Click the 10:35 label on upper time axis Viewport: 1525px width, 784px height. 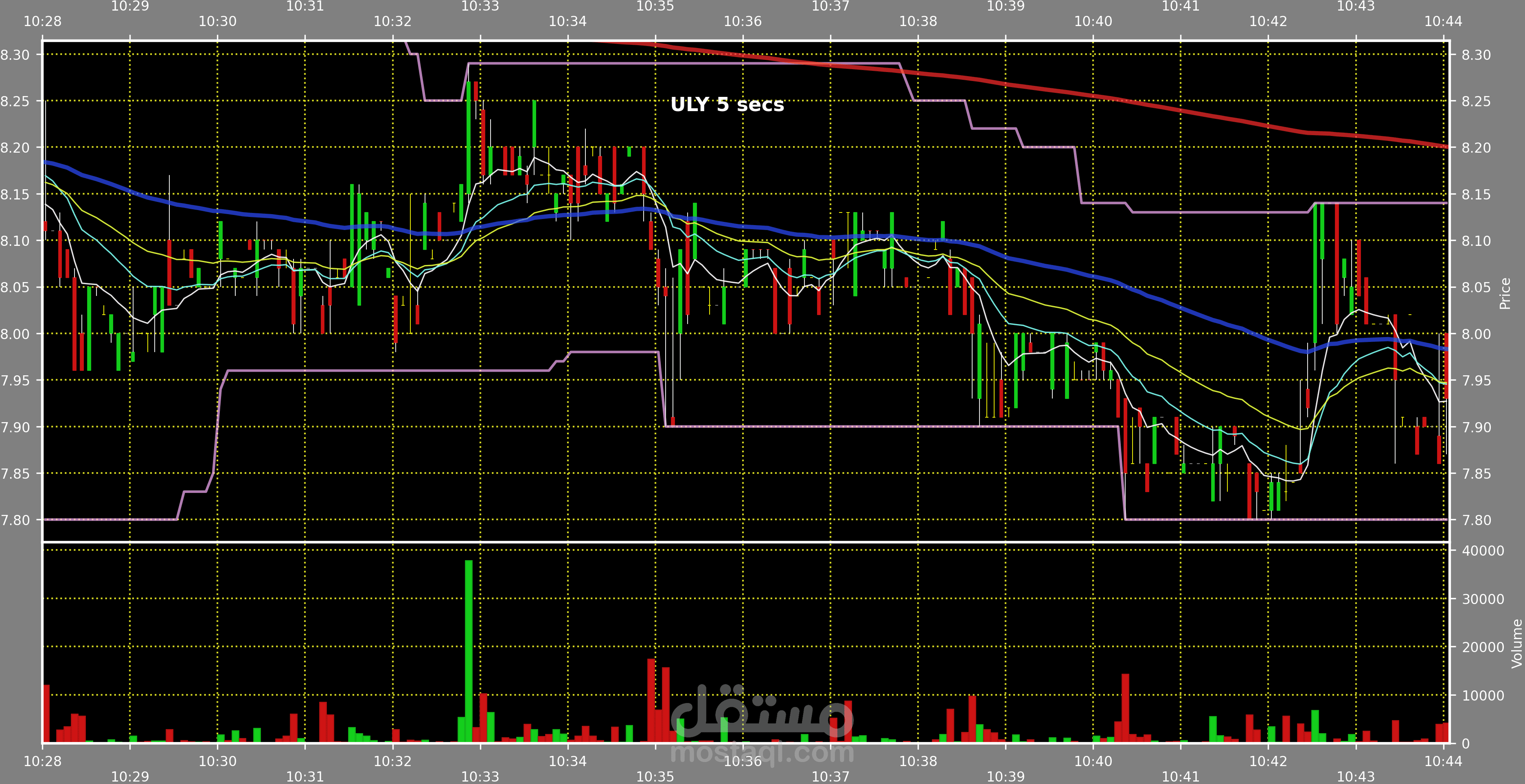[x=655, y=7]
